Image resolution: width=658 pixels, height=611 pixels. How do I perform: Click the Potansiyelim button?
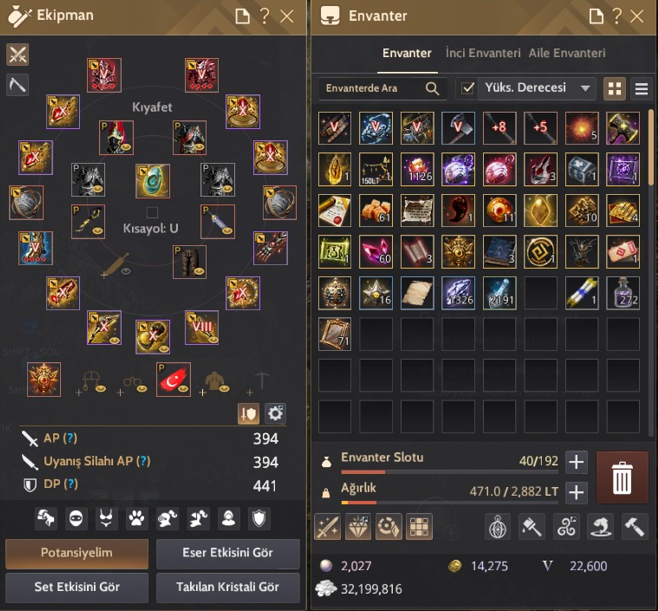tap(77, 553)
